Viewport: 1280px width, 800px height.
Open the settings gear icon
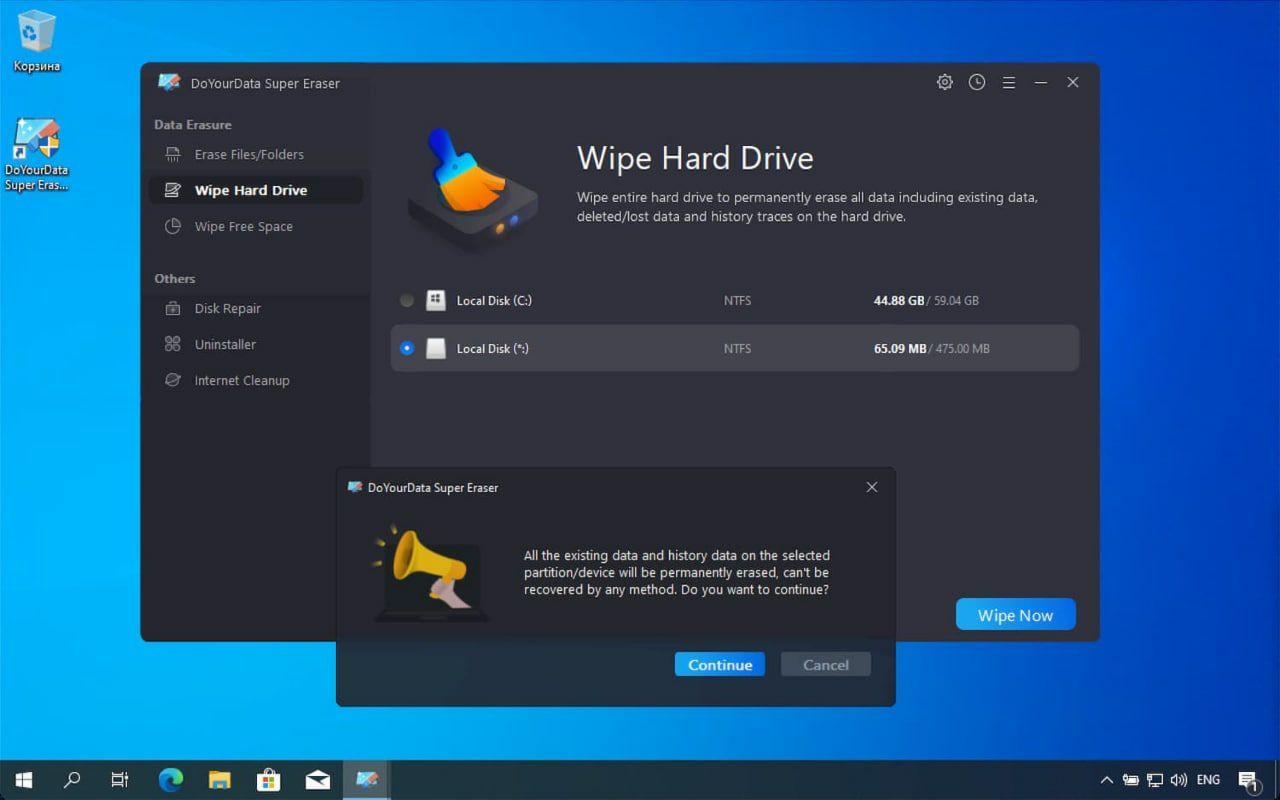pos(944,82)
